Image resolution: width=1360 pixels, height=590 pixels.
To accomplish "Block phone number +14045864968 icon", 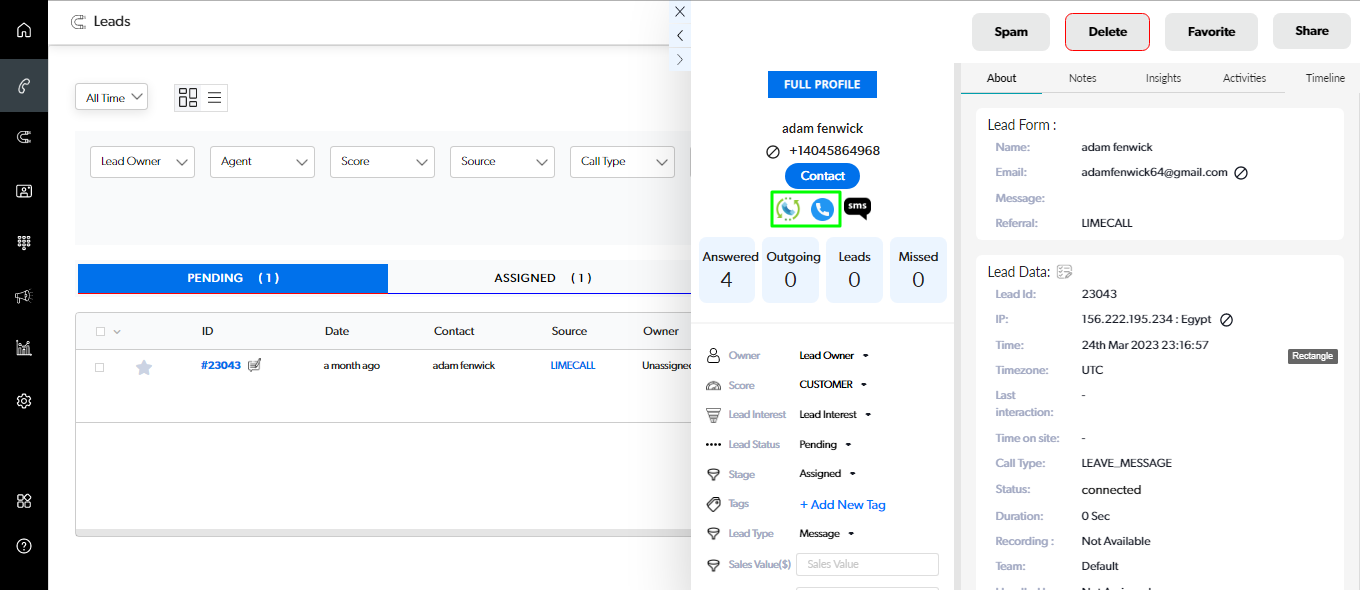I will pos(773,151).
